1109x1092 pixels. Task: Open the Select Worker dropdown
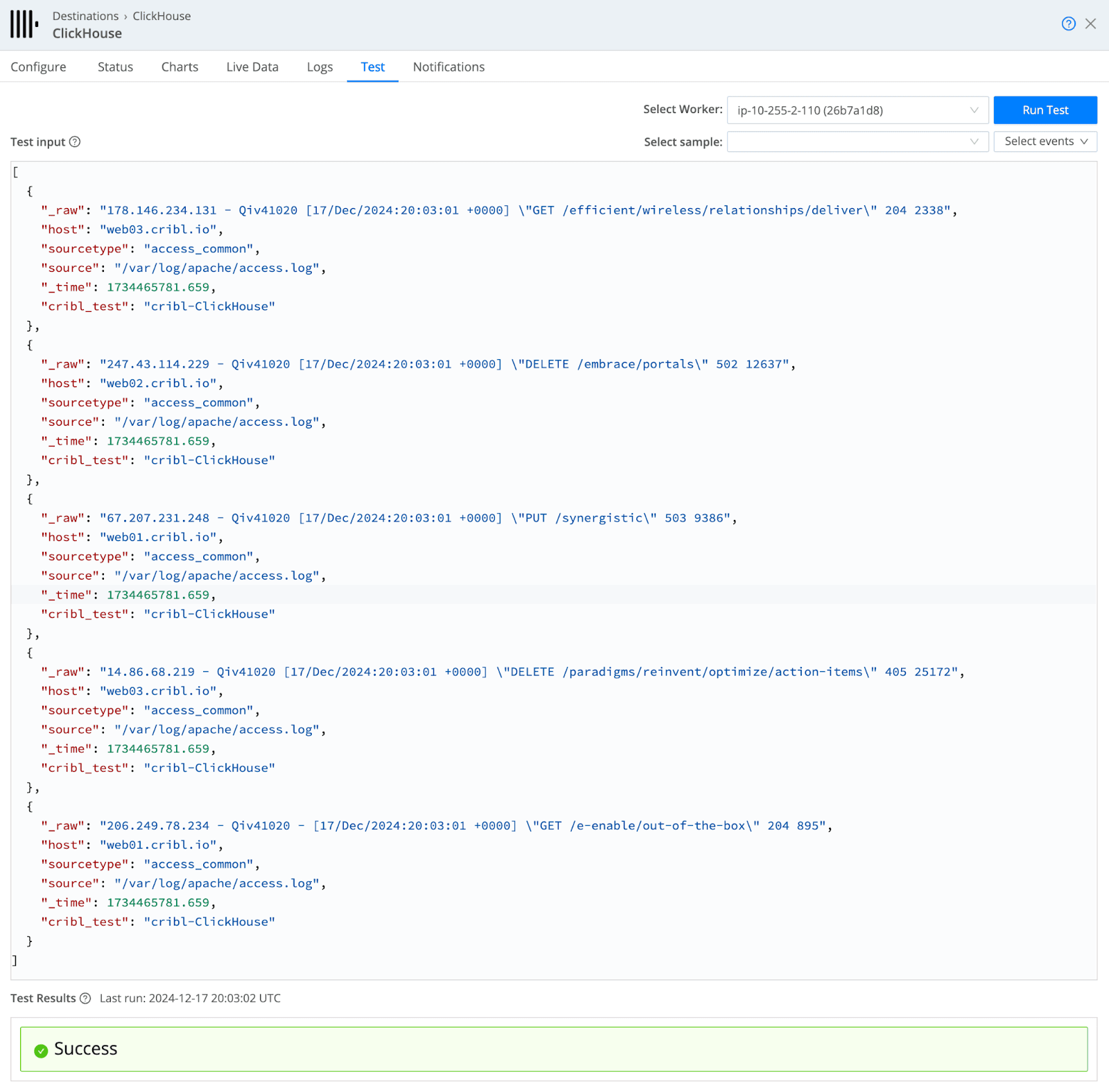click(857, 110)
